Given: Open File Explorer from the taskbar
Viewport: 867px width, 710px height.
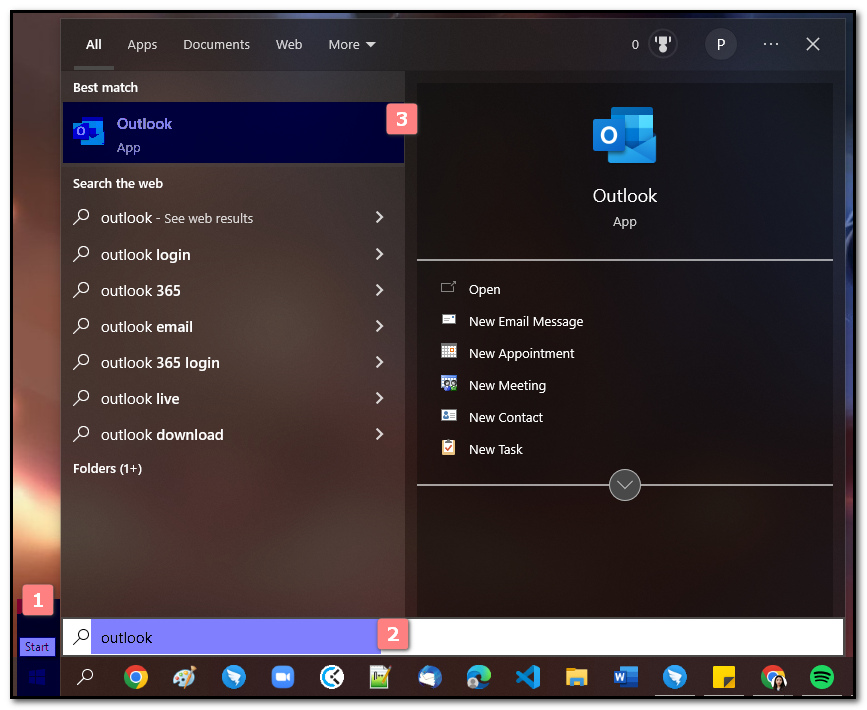Looking at the screenshot, I should coord(576,677).
